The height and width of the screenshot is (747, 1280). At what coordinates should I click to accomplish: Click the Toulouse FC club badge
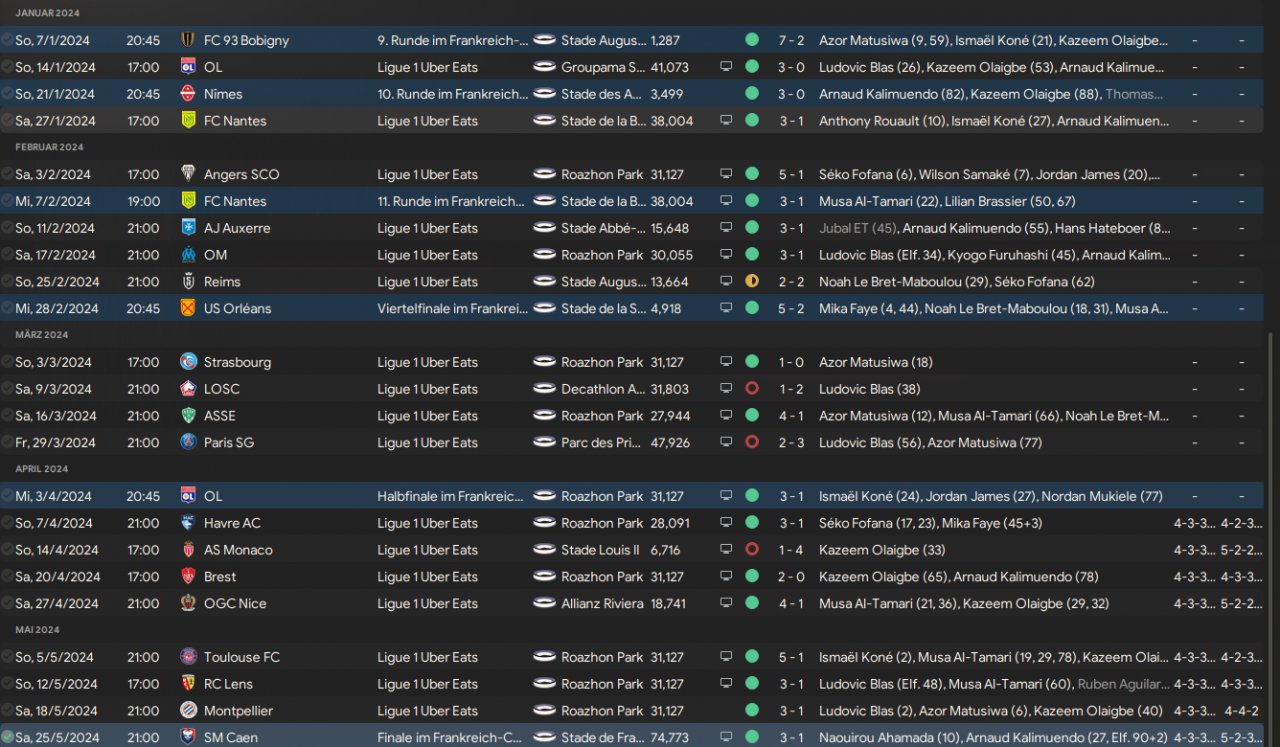[187, 657]
